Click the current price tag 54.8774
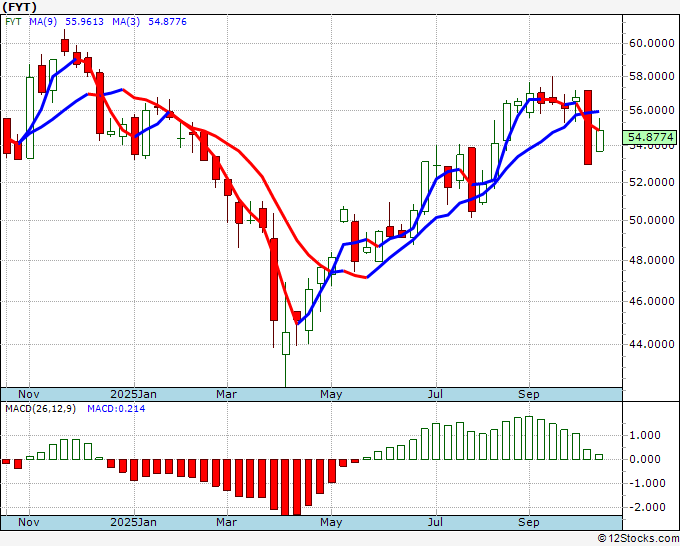Viewport: 680px width, 546px height. (x=651, y=137)
